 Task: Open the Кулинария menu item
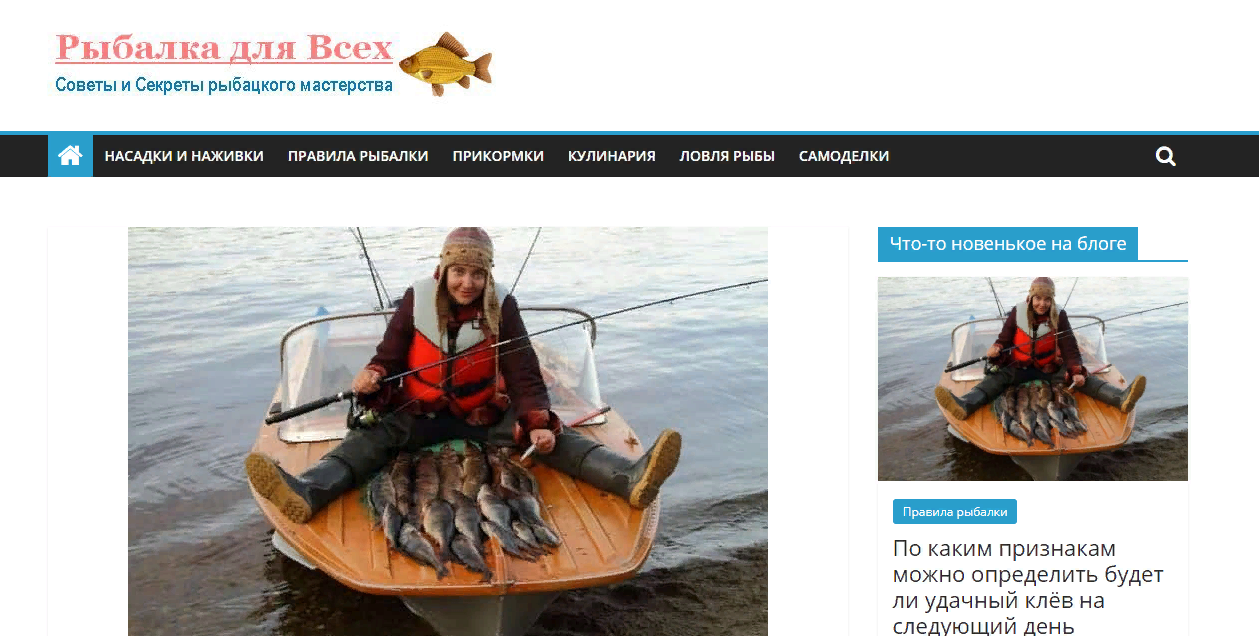[612, 156]
